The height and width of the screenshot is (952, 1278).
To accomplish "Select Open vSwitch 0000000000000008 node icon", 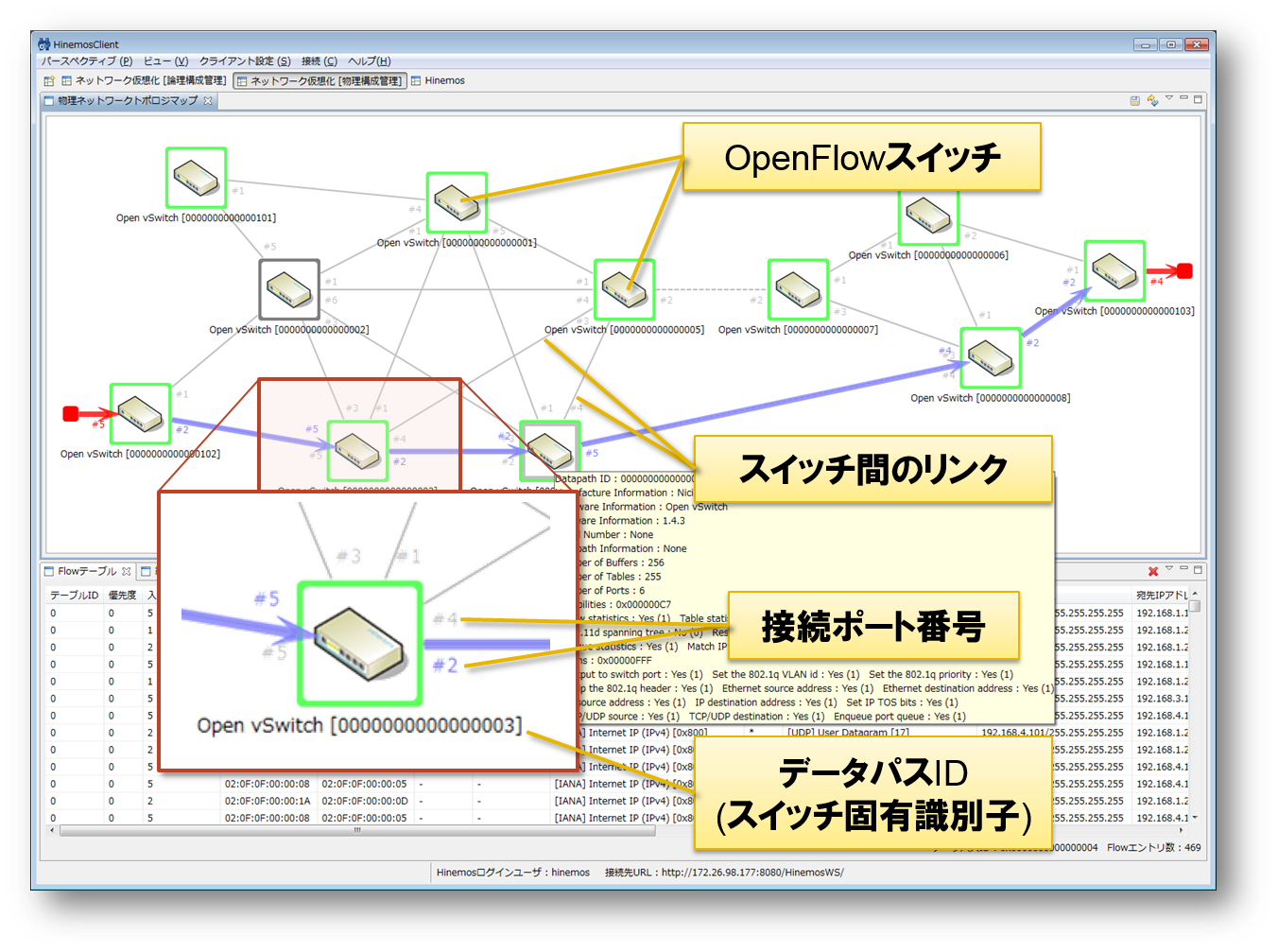I will pos(991,358).
